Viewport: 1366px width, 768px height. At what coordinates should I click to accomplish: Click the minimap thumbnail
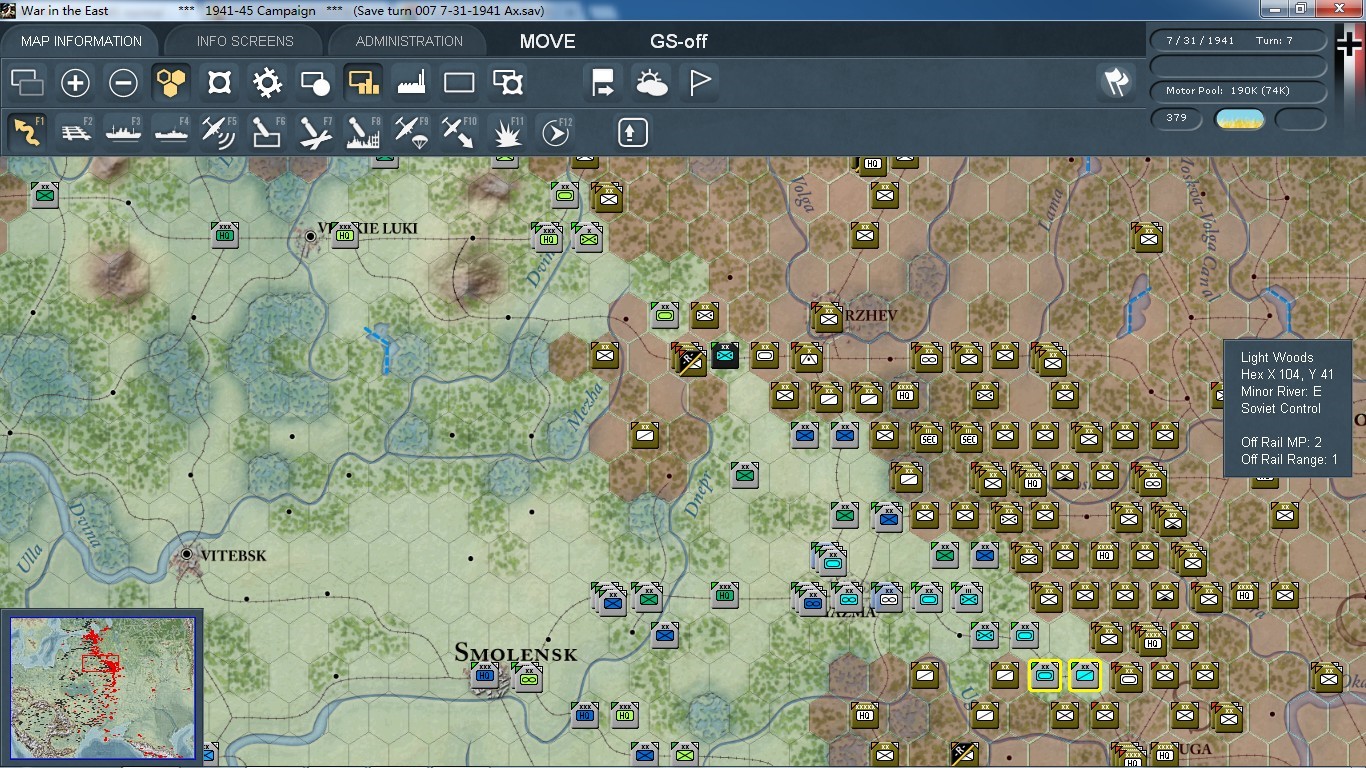(x=102, y=688)
